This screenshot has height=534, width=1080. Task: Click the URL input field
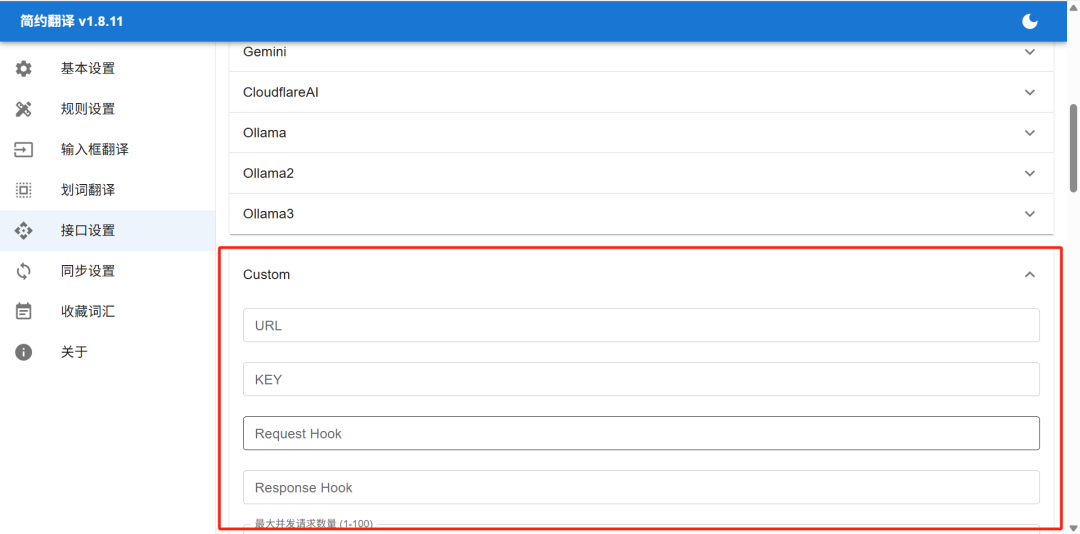click(x=640, y=325)
